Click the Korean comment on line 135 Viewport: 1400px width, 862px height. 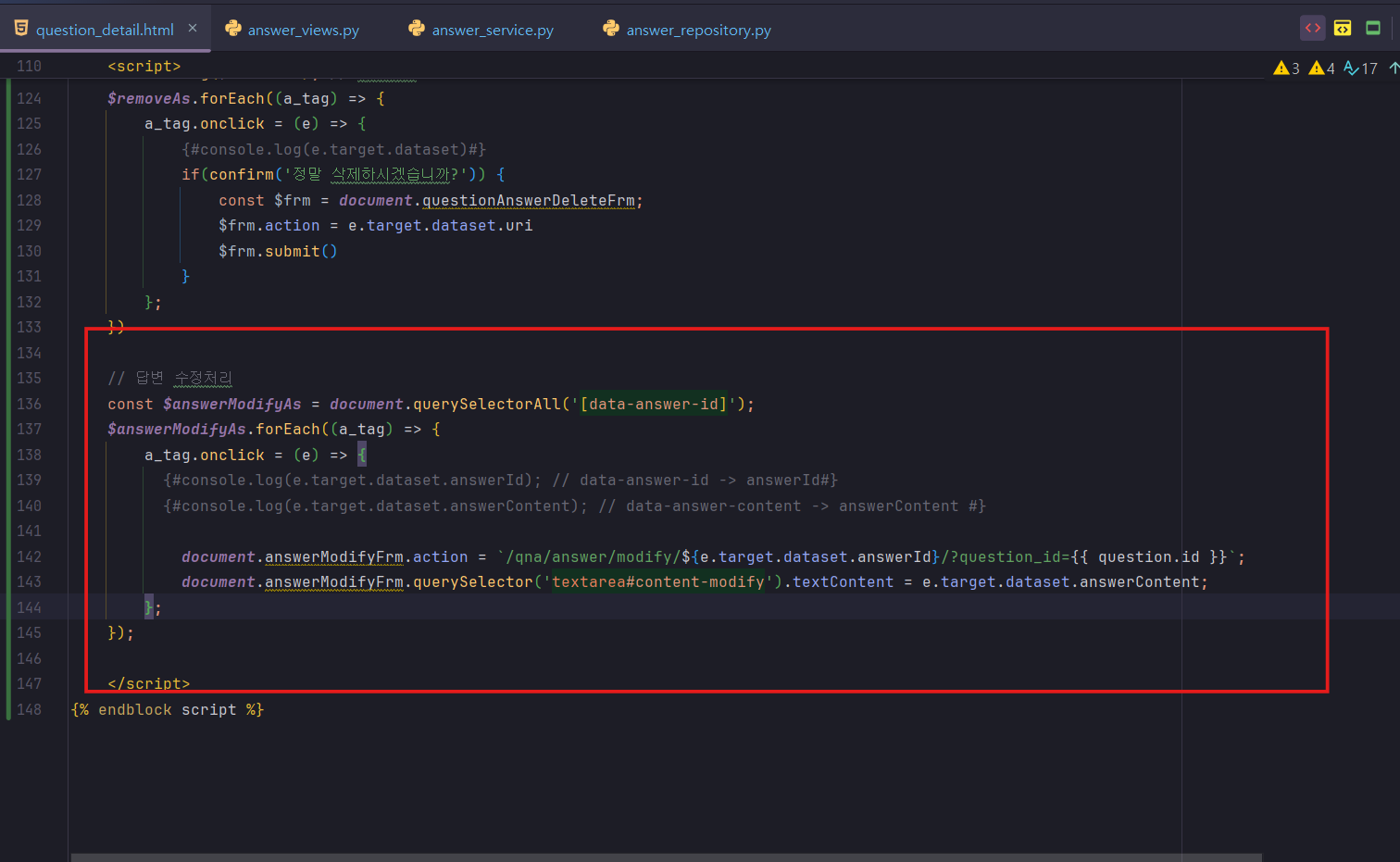click(170, 378)
